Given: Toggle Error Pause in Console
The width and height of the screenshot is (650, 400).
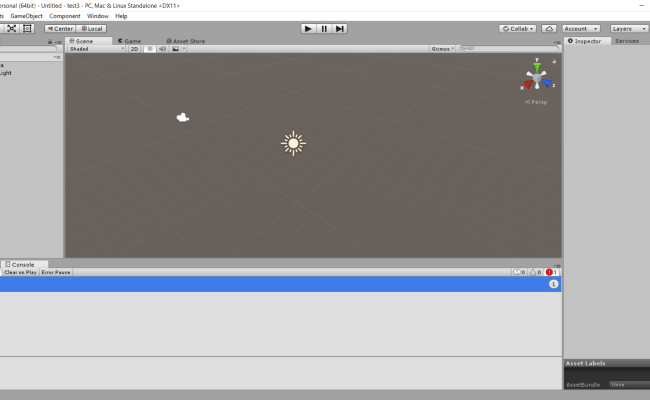Looking at the screenshot, I should click(56, 272).
